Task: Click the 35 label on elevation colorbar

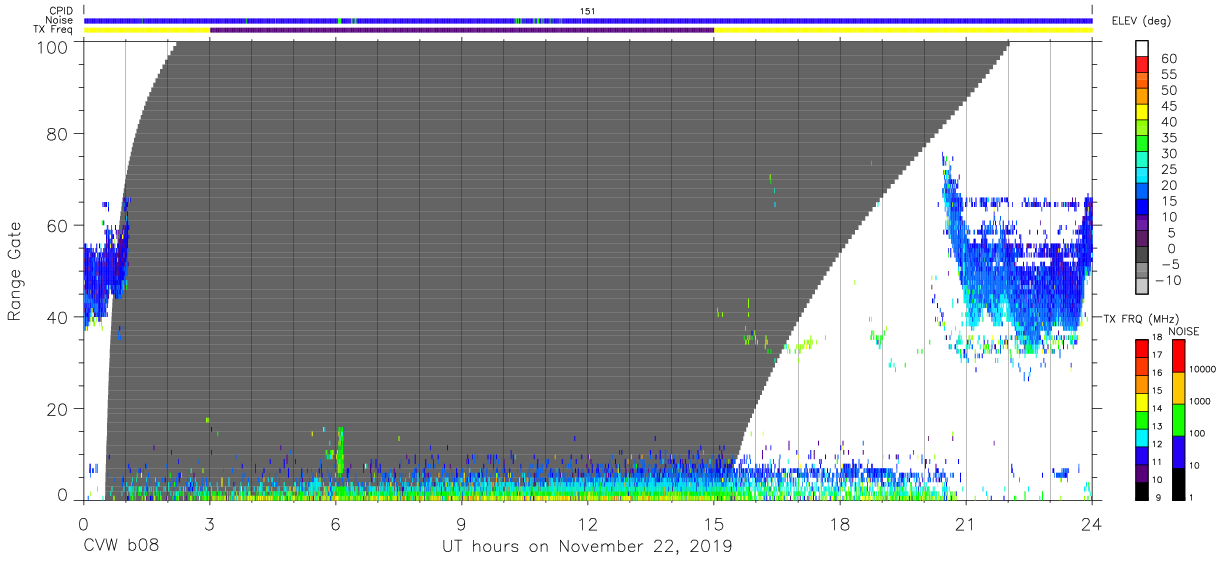Action: (x=1167, y=138)
